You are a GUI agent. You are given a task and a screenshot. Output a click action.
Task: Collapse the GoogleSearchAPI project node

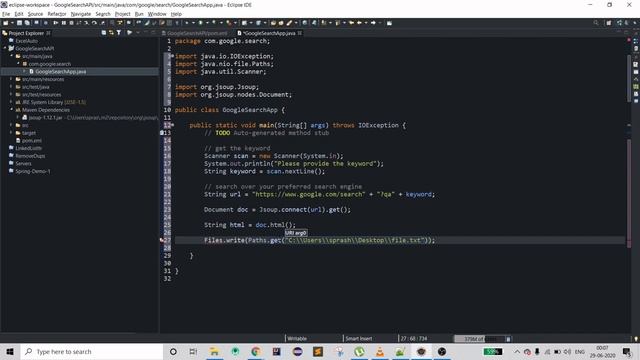(x=5, y=48)
